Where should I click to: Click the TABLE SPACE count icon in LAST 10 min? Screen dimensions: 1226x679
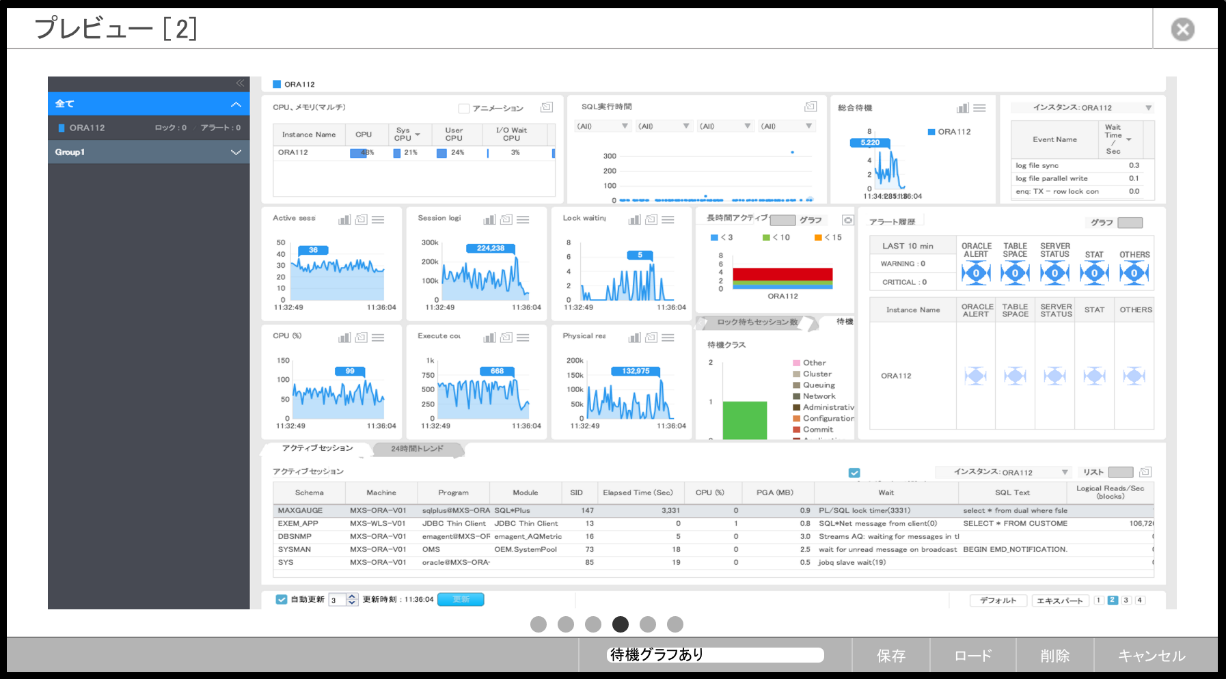point(1015,273)
